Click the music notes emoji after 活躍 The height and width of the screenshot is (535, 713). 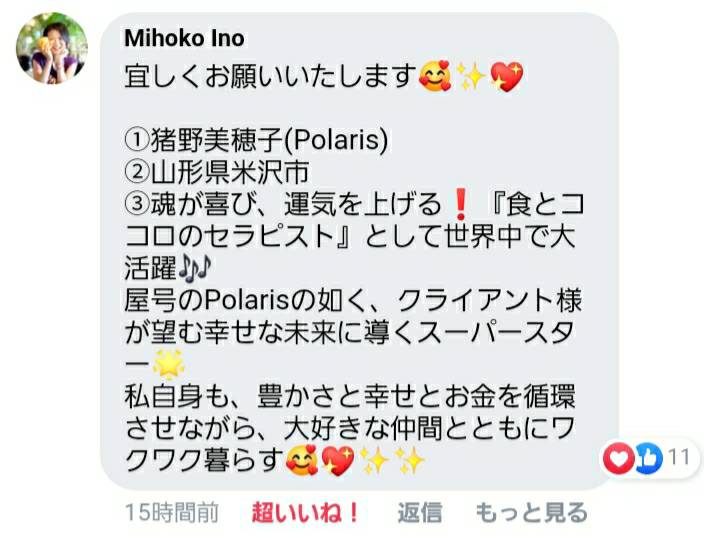[x=195, y=268]
